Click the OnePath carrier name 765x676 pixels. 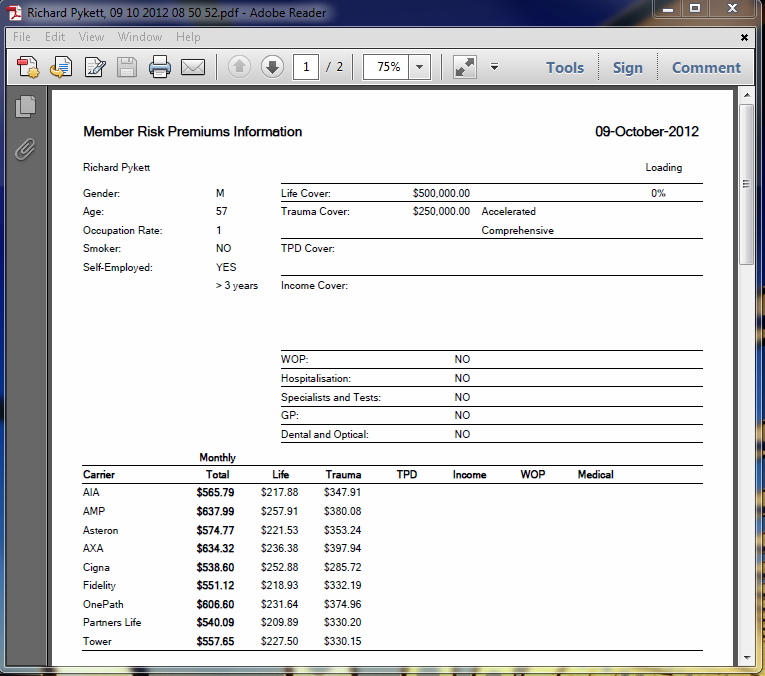[x=103, y=604]
